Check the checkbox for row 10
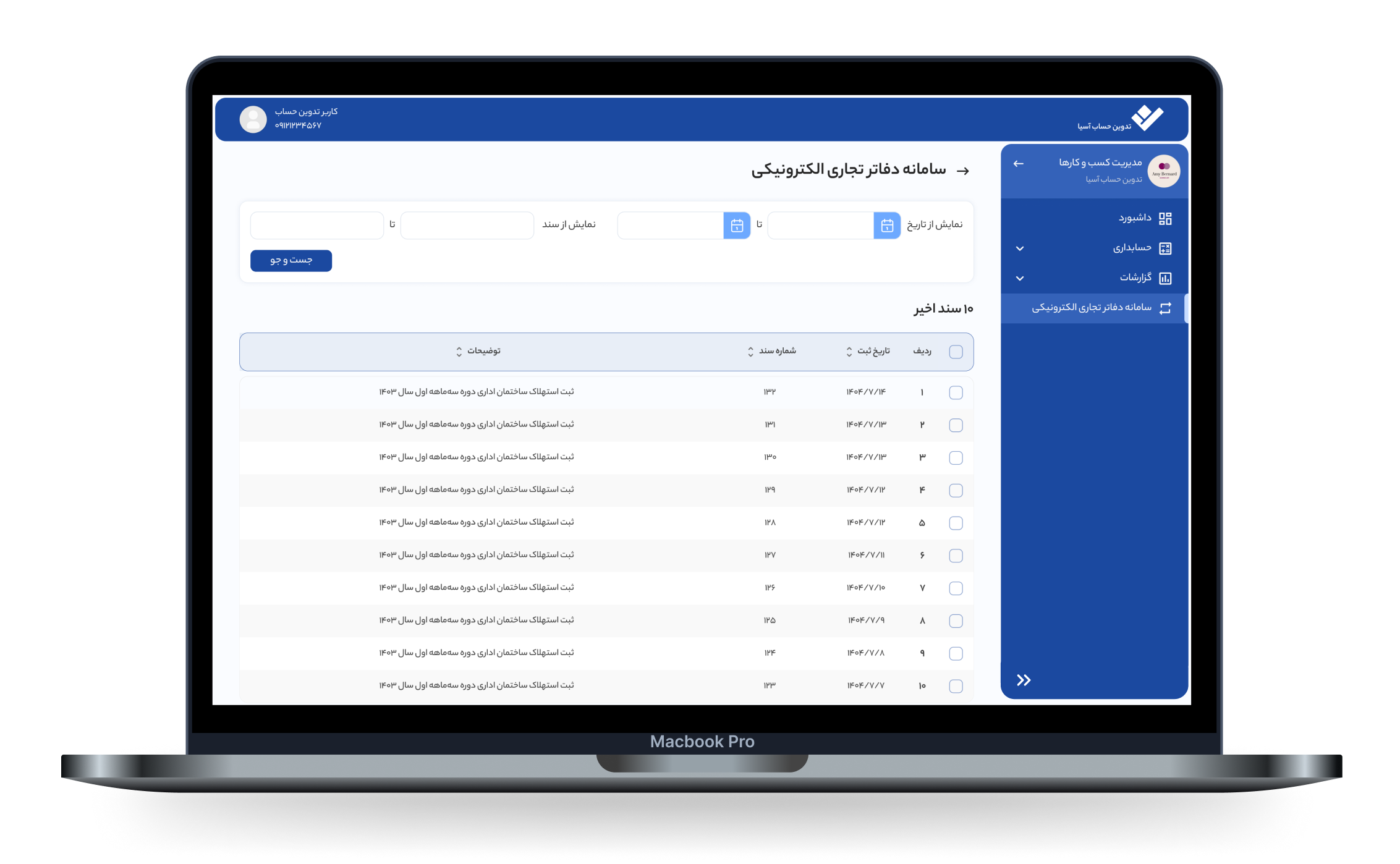 coord(956,686)
